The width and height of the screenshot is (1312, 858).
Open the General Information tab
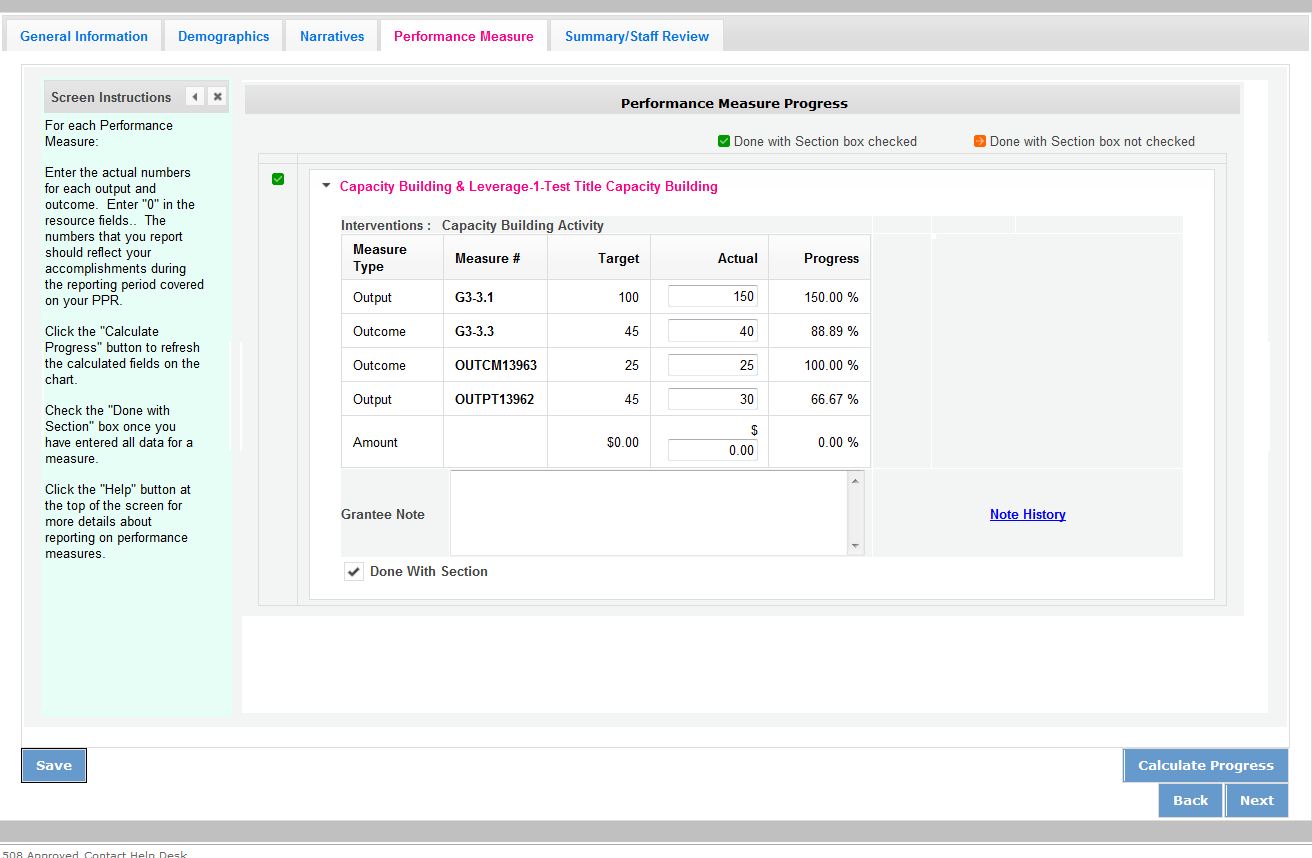[x=84, y=36]
